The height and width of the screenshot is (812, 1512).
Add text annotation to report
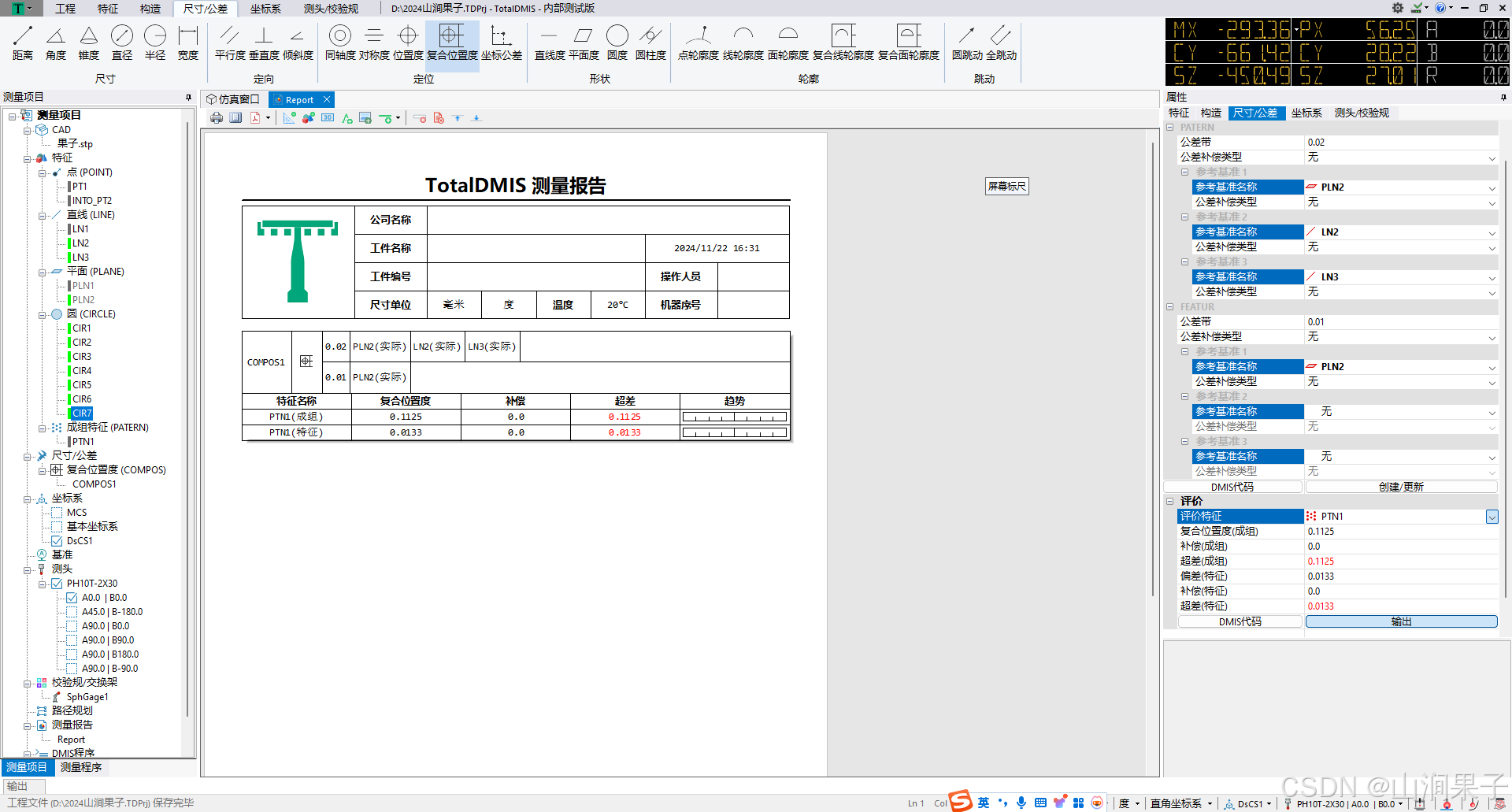click(347, 118)
